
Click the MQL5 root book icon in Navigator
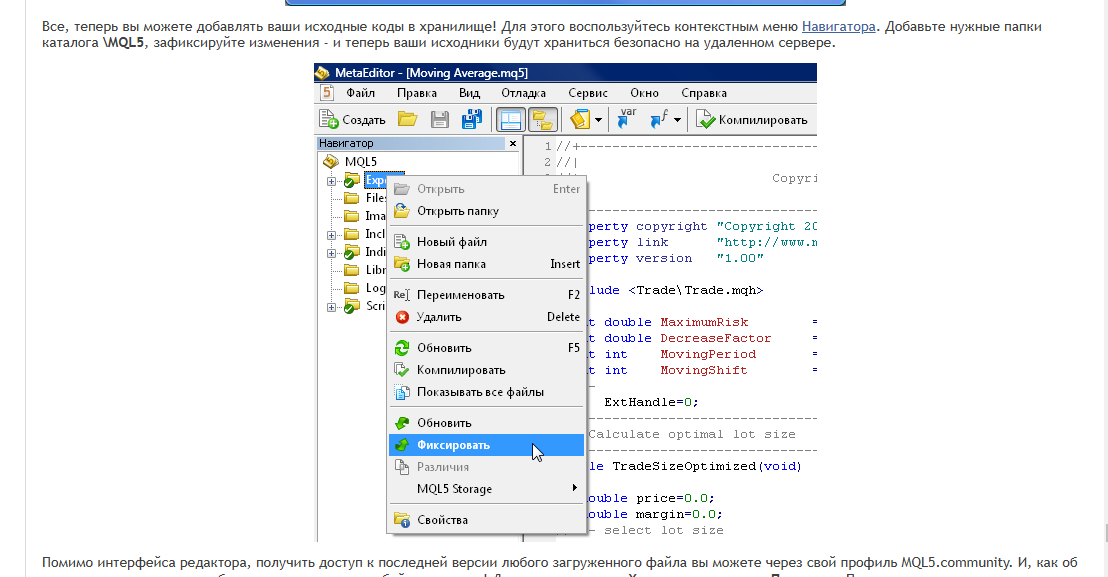point(331,161)
